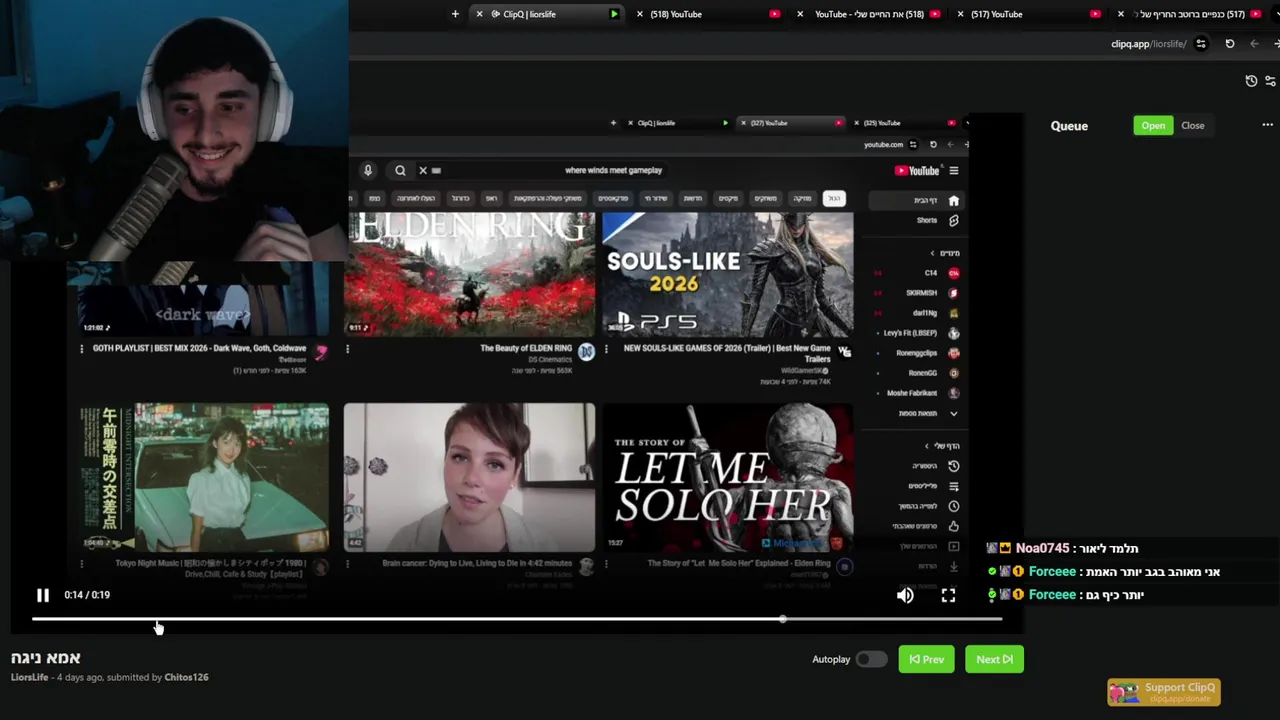Open the YouTube hamburger menu in video
1280x720 pixels.
point(954,171)
